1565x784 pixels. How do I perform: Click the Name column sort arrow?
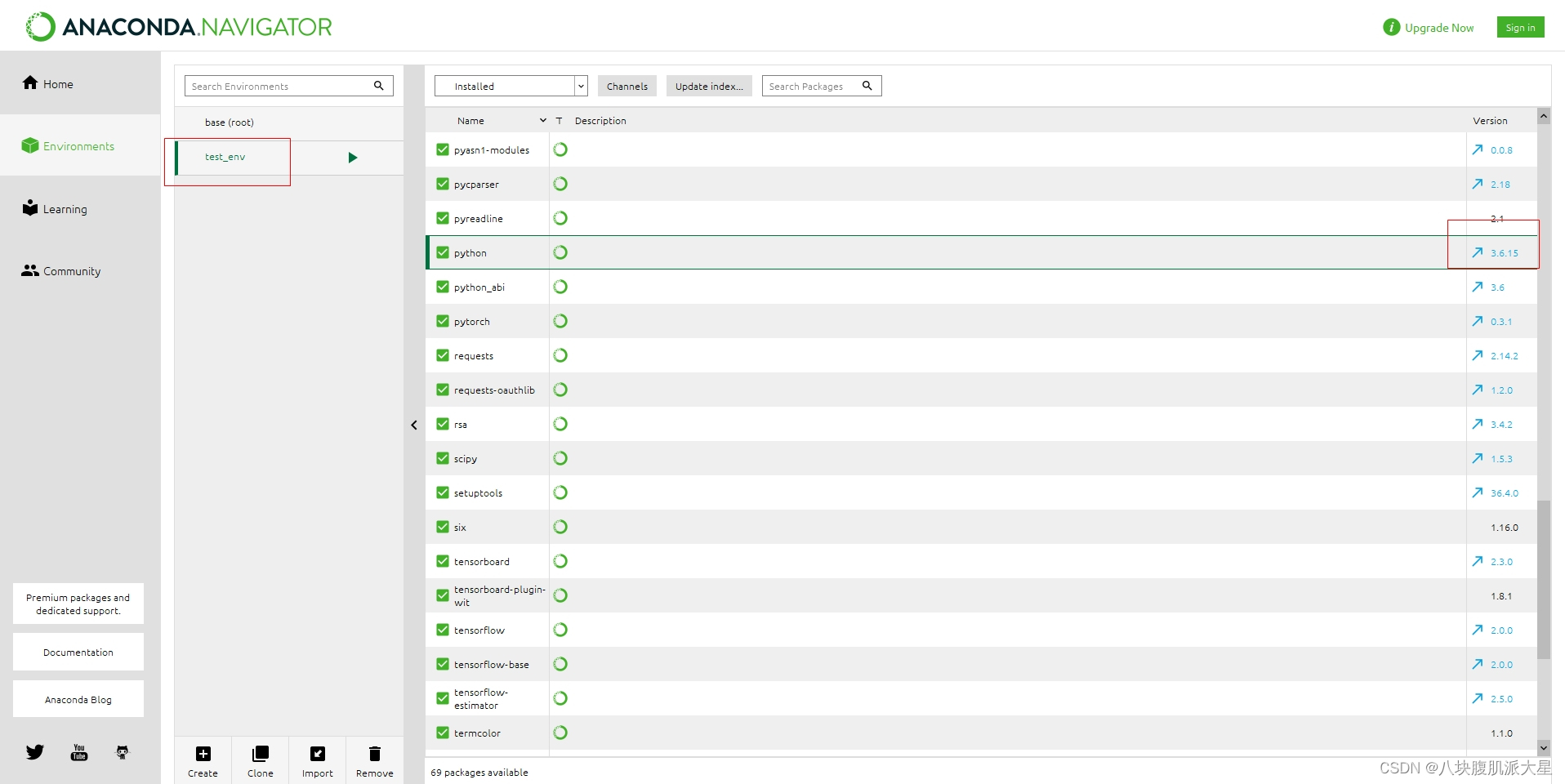[x=543, y=120]
